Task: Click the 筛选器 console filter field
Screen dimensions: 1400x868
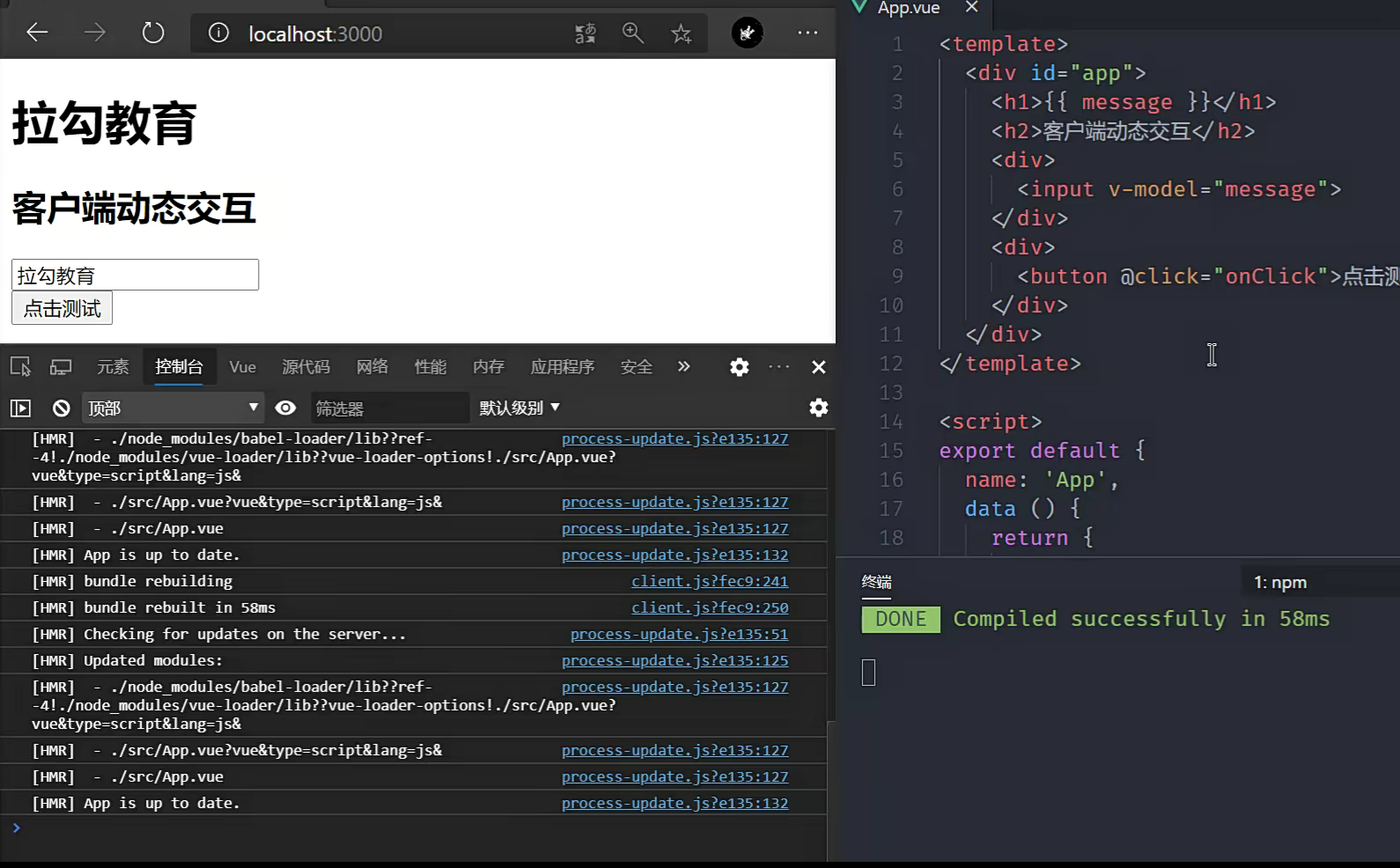Action: click(x=388, y=408)
